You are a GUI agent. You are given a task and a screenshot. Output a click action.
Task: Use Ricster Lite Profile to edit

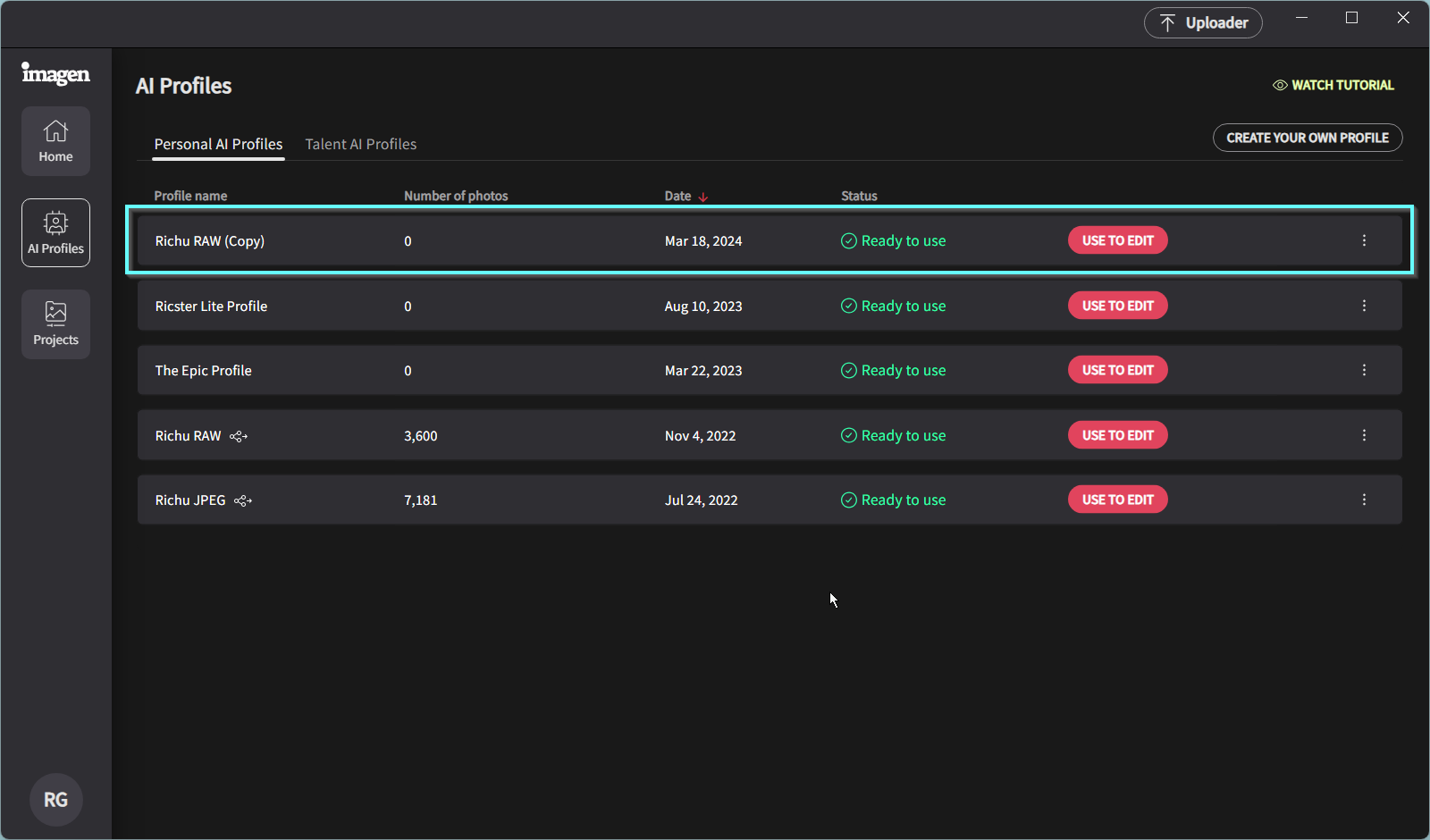(1117, 306)
